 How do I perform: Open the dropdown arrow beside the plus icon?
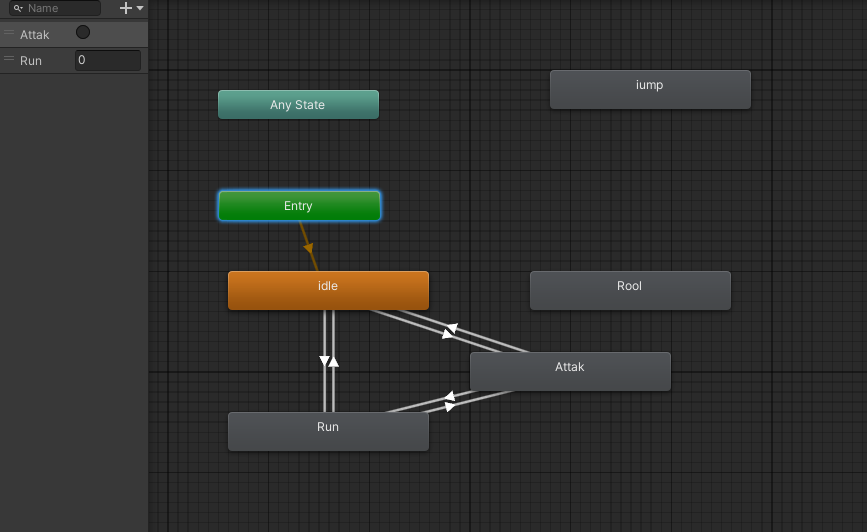(140, 8)
